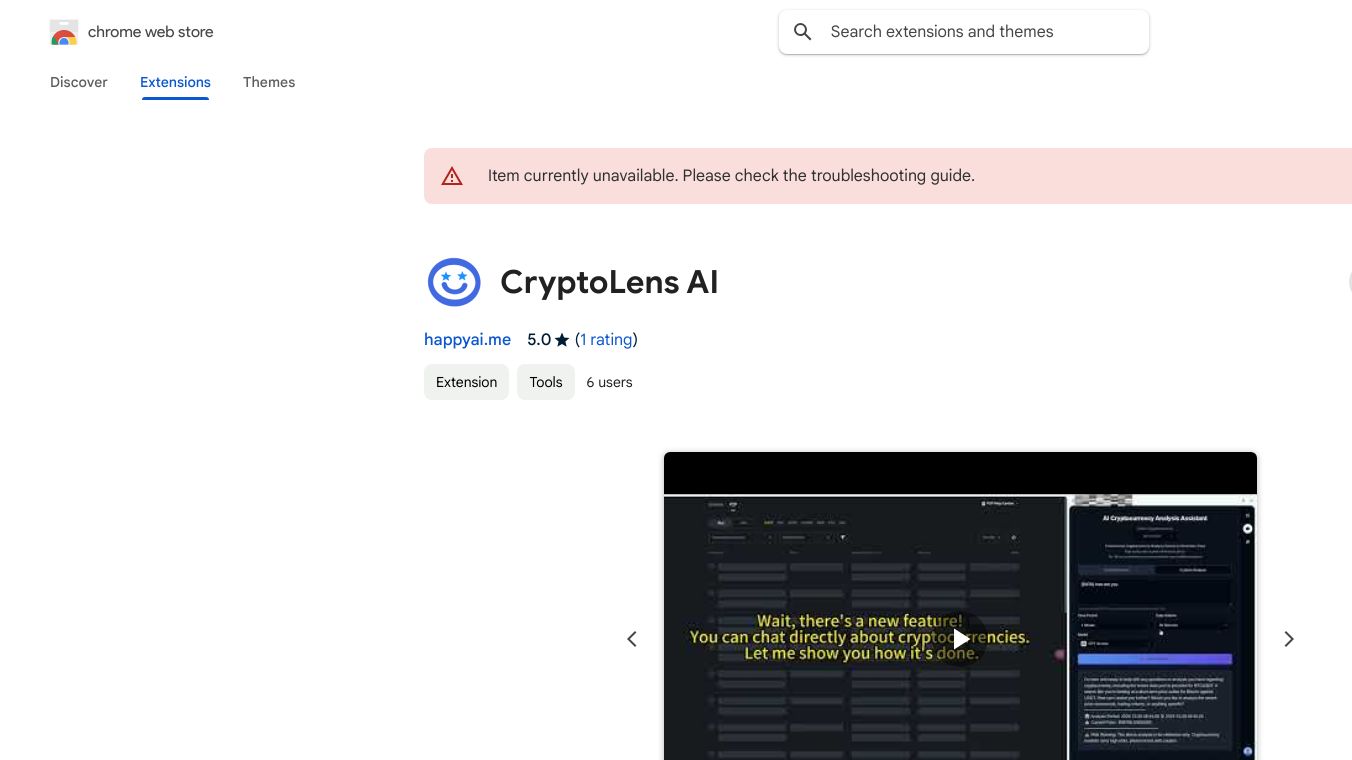This screenshot has width=1352, height=760.
Task: Open the troubleshooting guide text in banner
Action: [892, 175]
